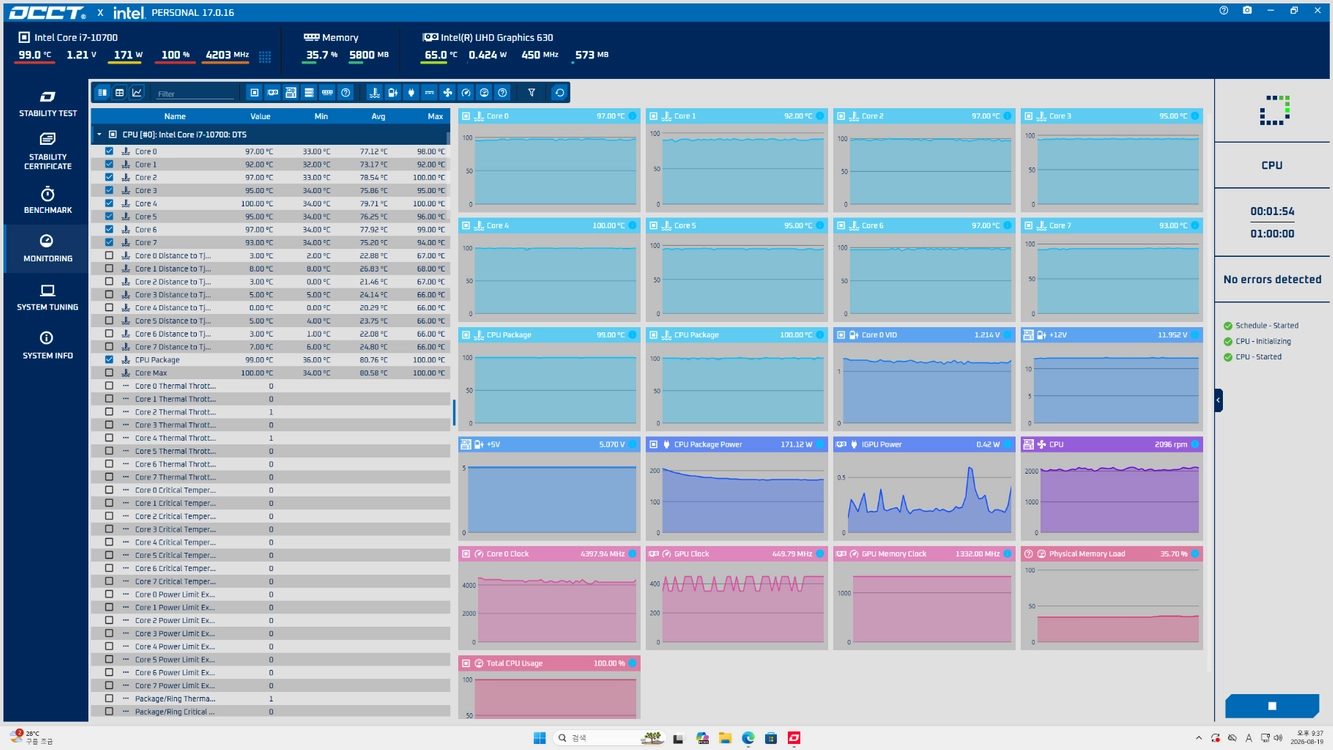Click the Windows taskbar search box
The width and height of the screenshot is (1333, 750).
(609, 738)
